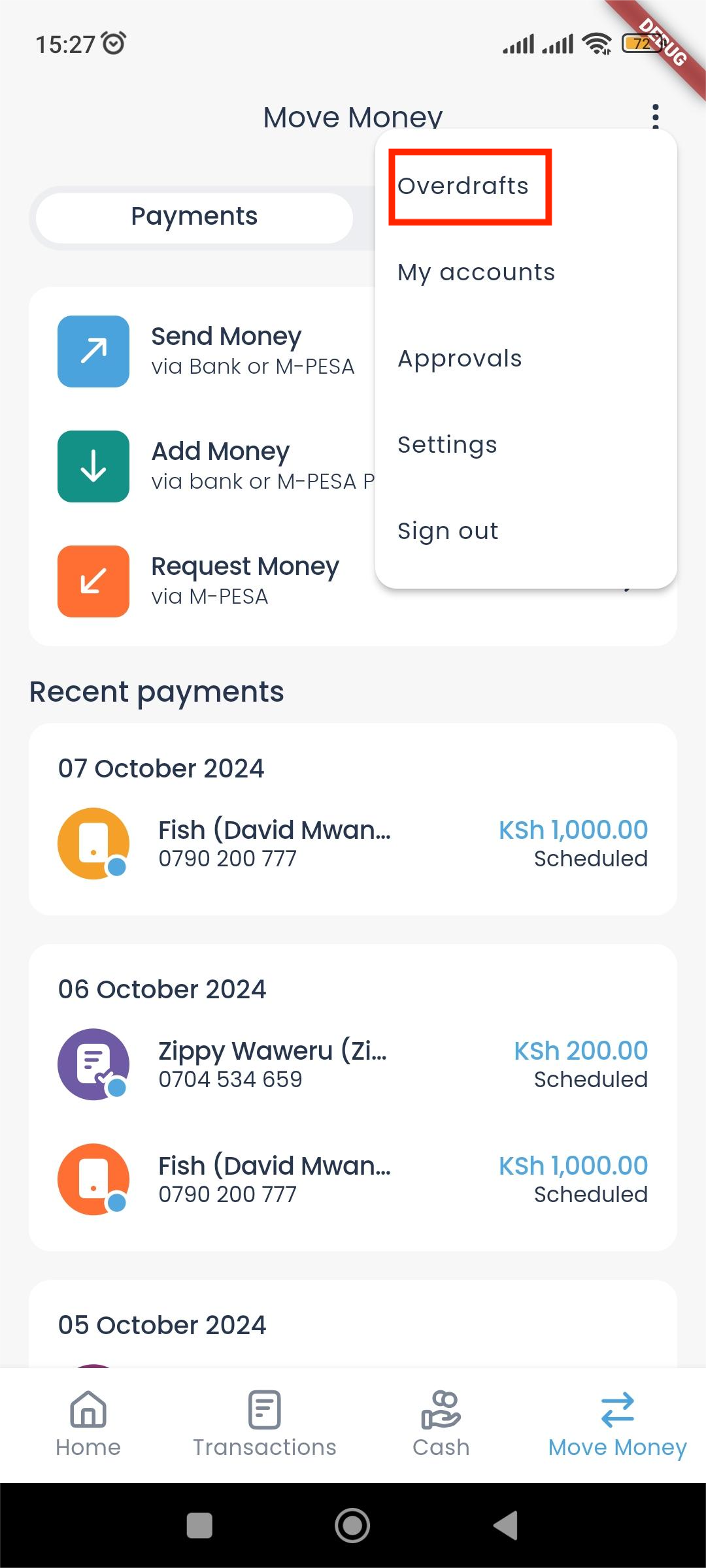Open Settings from the dropdown menu
706x1568 pixels.
[x=448, y=444]
